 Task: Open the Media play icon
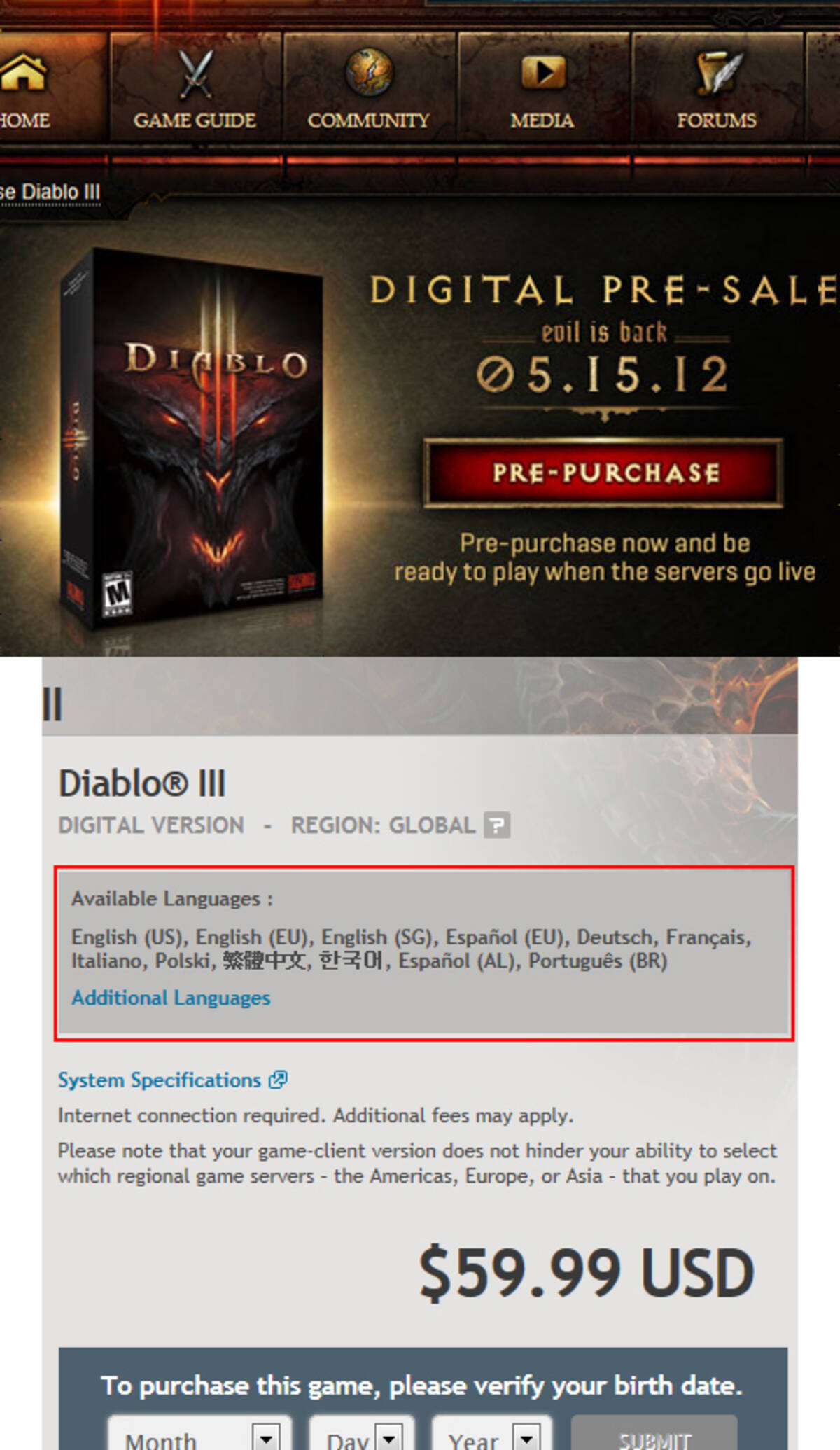542,72
